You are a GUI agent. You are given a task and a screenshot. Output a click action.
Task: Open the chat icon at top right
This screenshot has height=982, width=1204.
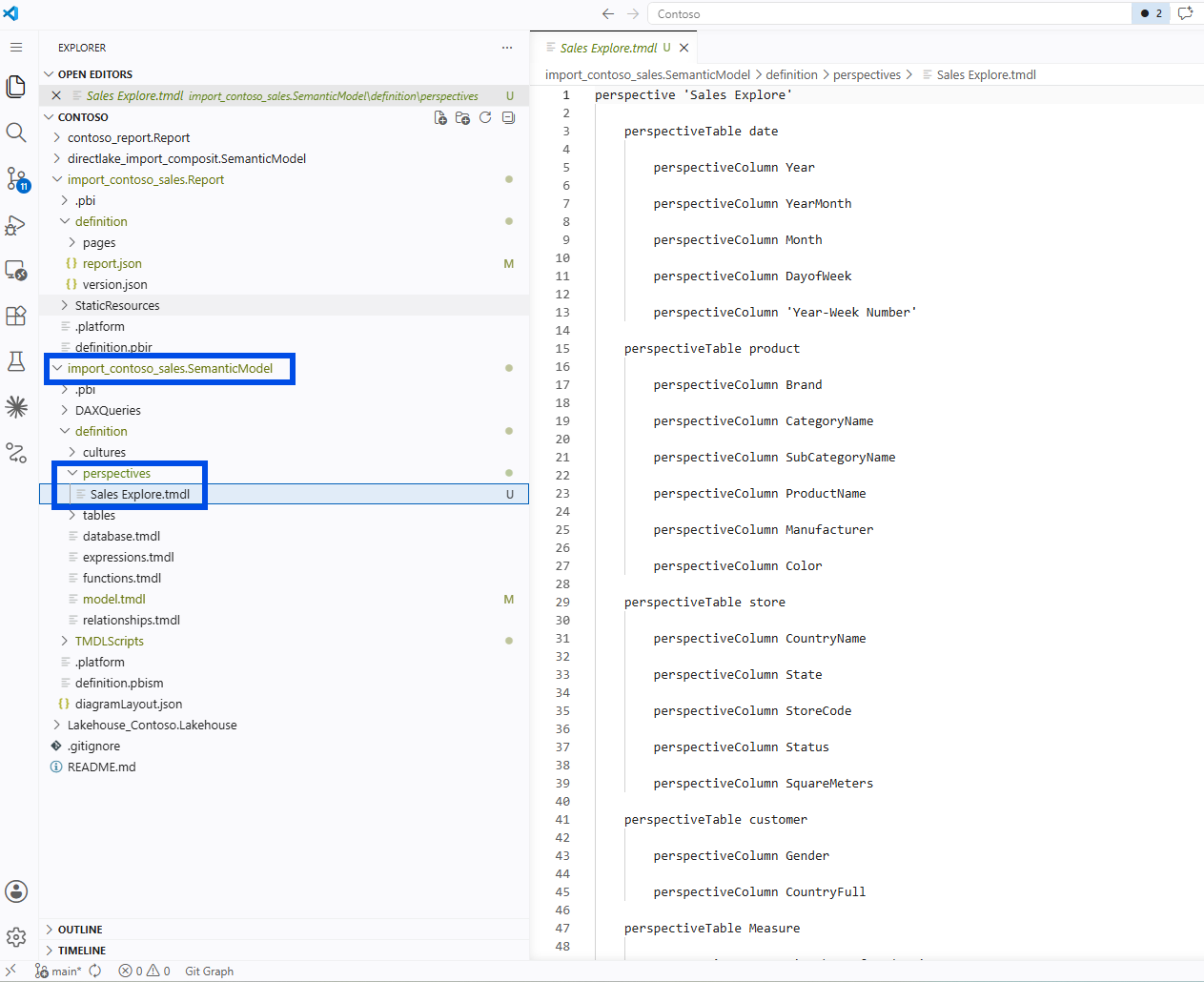coord(1185,13)
